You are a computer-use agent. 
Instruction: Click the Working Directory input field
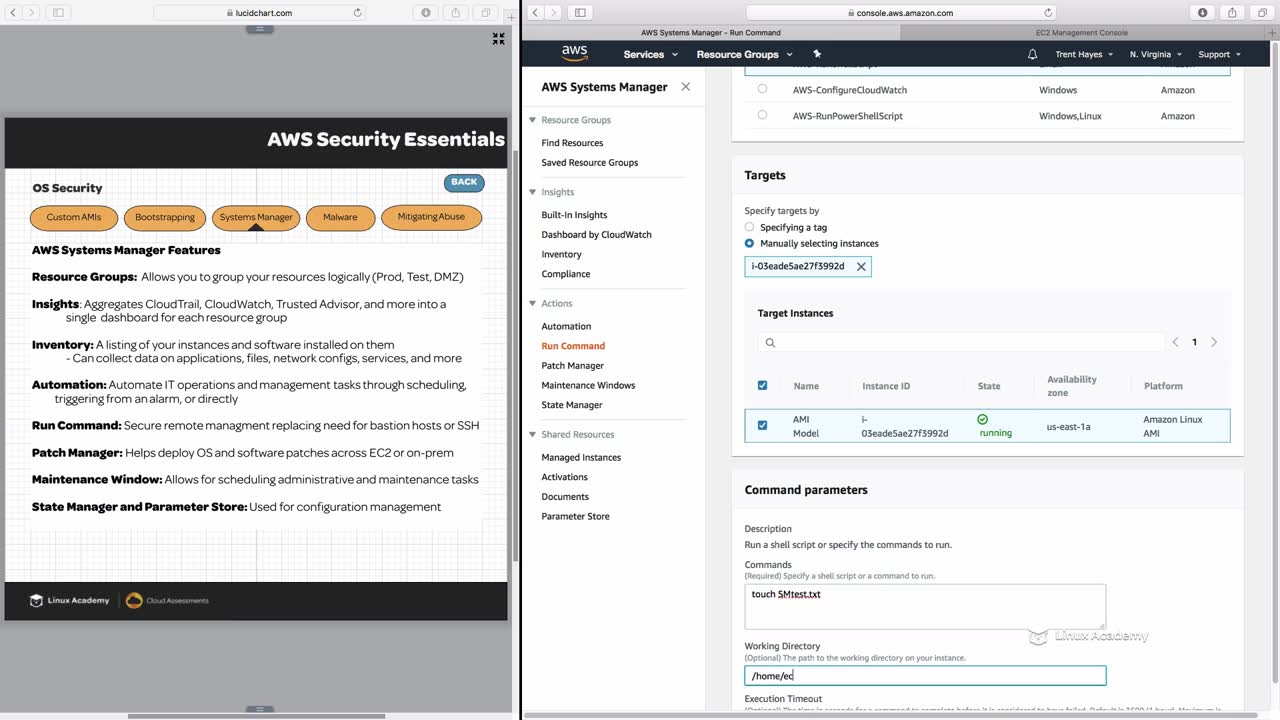[x=925, y=676]
